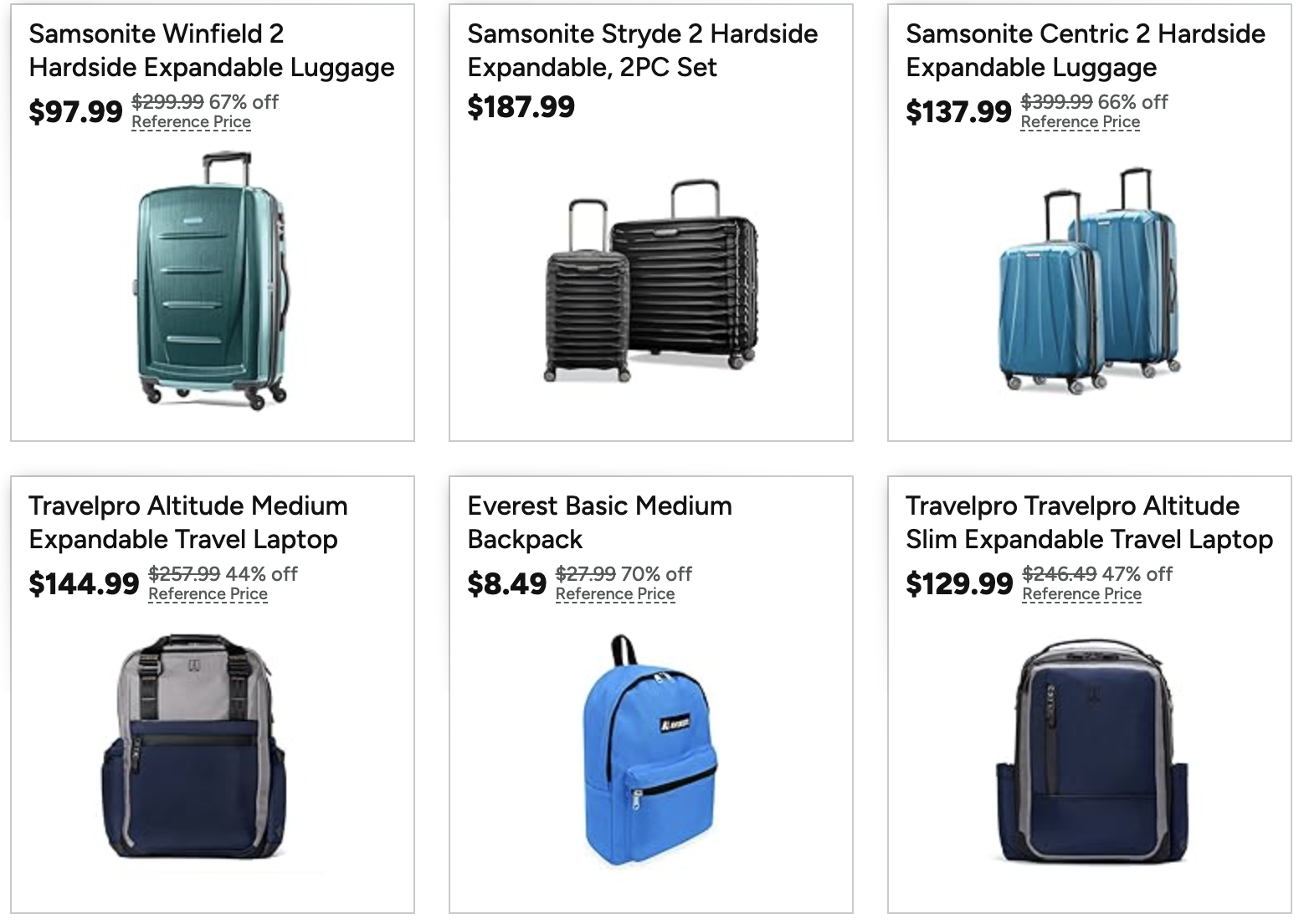Click the Samsonite Stryde 2 Hardside Expandable title

click(x=642, y=50)
